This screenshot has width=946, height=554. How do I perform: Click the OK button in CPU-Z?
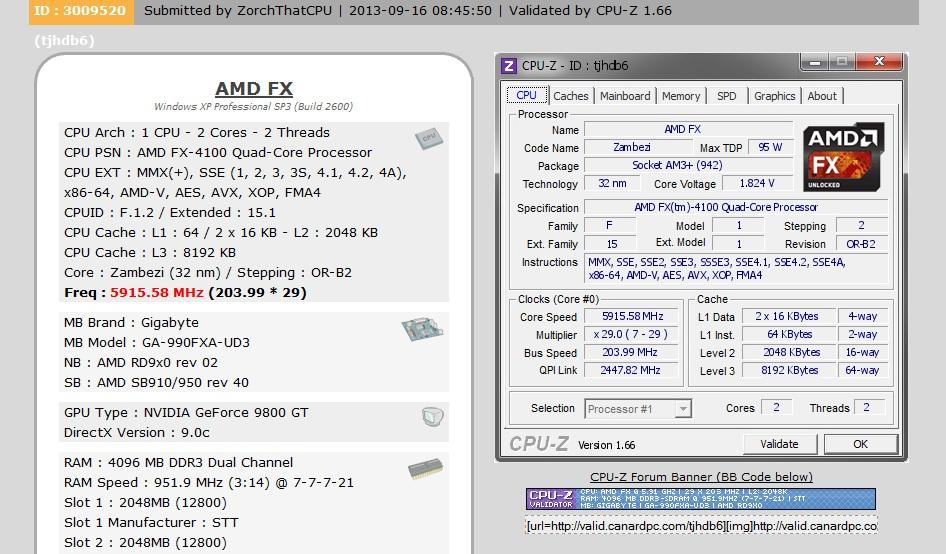click(x=860, y=444)
